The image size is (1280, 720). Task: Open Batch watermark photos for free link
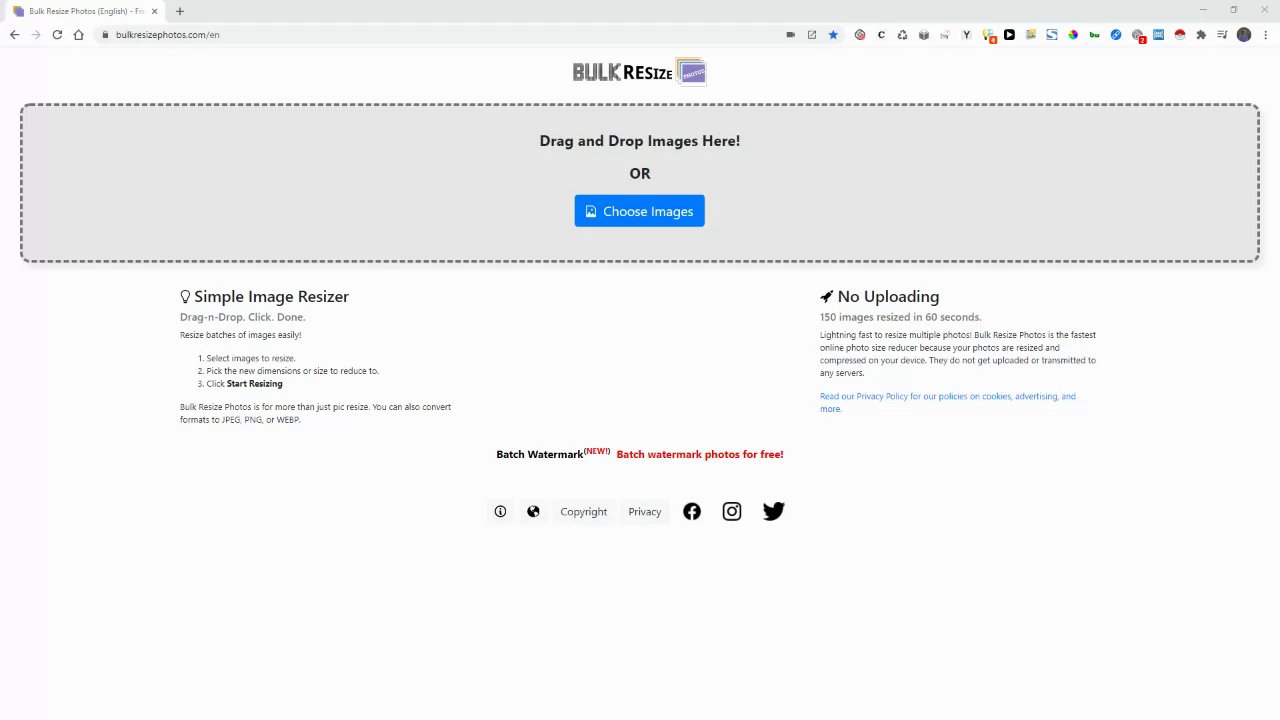tap(700, 454)
